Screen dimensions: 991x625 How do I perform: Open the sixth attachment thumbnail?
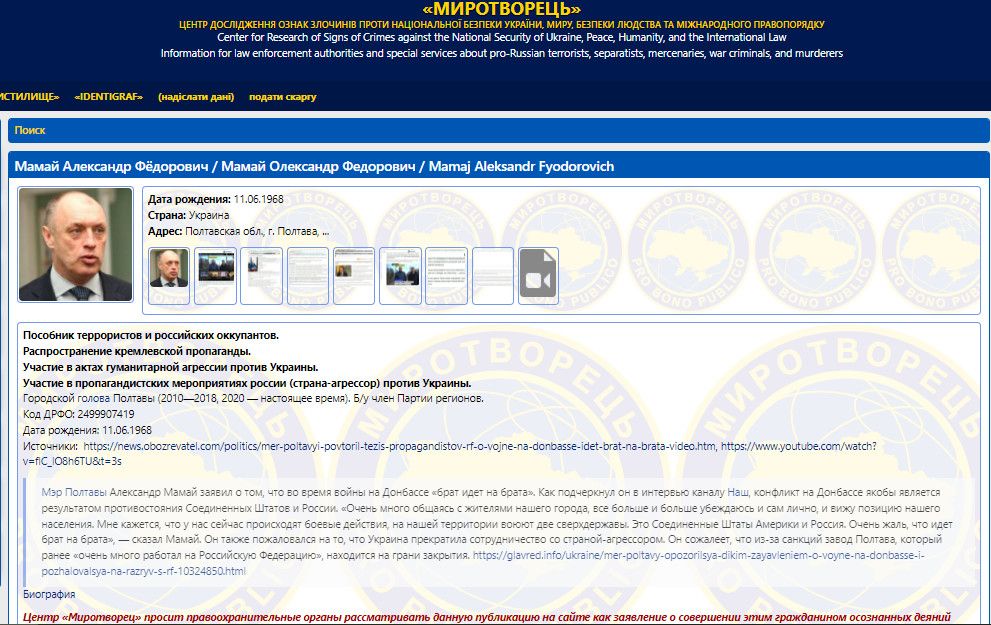[400, 276]
